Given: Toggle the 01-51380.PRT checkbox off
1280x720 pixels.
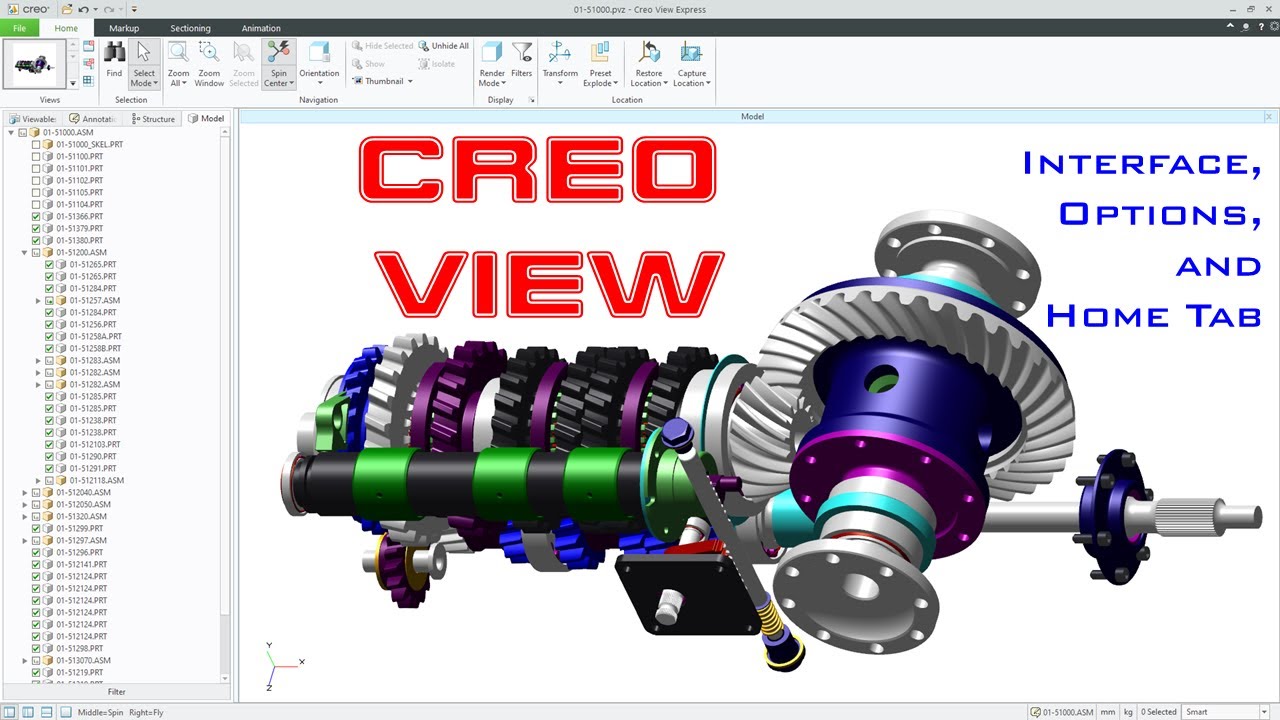Looking at the screenshot, I should pyautogui.click(x=36, y=240).
